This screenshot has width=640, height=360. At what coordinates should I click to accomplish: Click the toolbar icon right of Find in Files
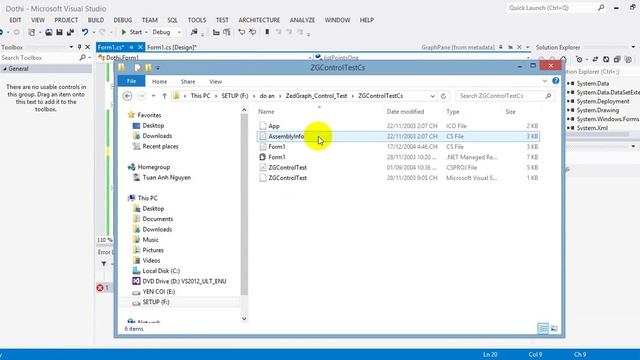pos(216,32)
